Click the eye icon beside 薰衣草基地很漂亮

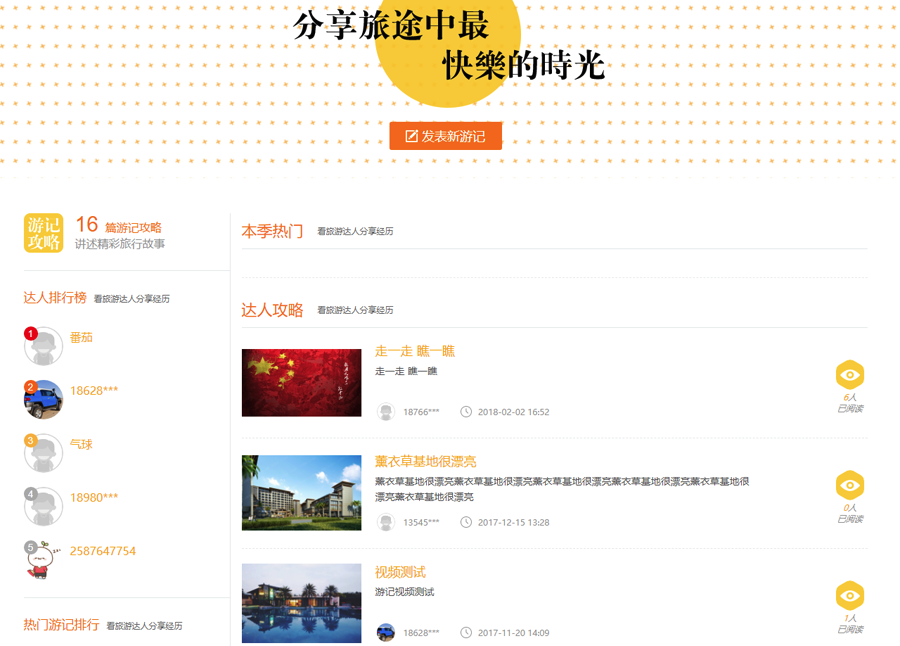point(849,485)
